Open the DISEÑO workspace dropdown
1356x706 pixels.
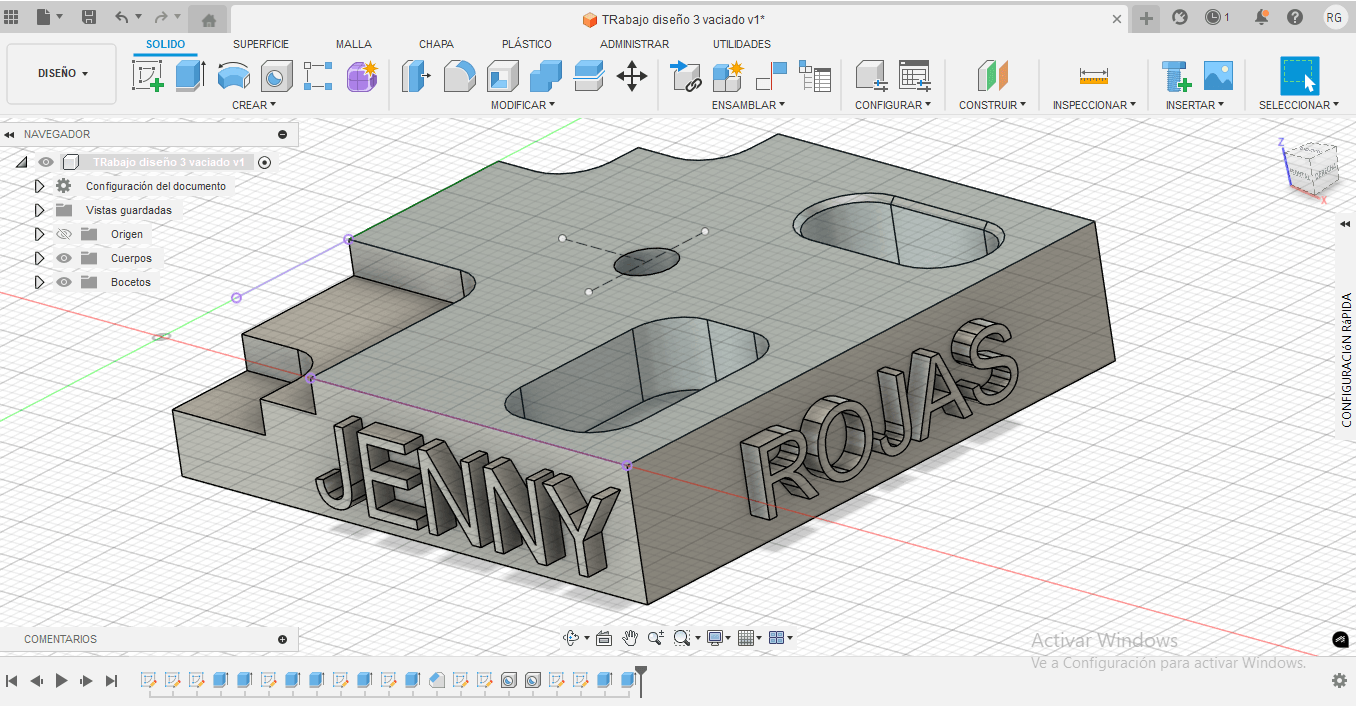coord(62,73)
